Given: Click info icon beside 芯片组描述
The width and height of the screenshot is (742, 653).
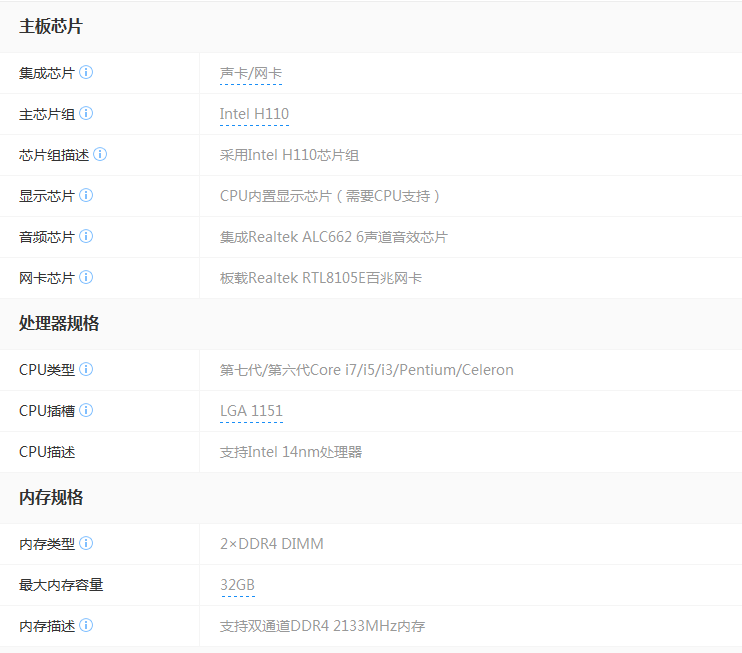Looking at the screenshot, I should coord(100,154).
